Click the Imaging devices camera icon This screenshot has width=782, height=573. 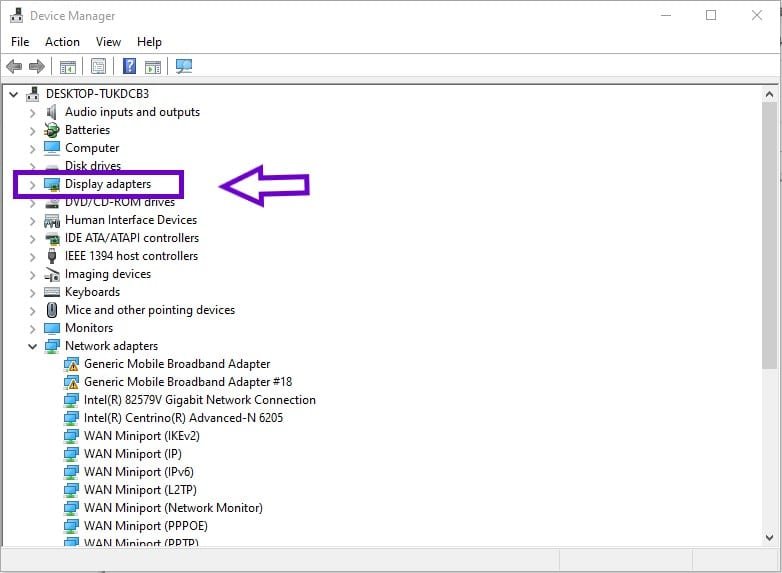click(x=52, y=274)
